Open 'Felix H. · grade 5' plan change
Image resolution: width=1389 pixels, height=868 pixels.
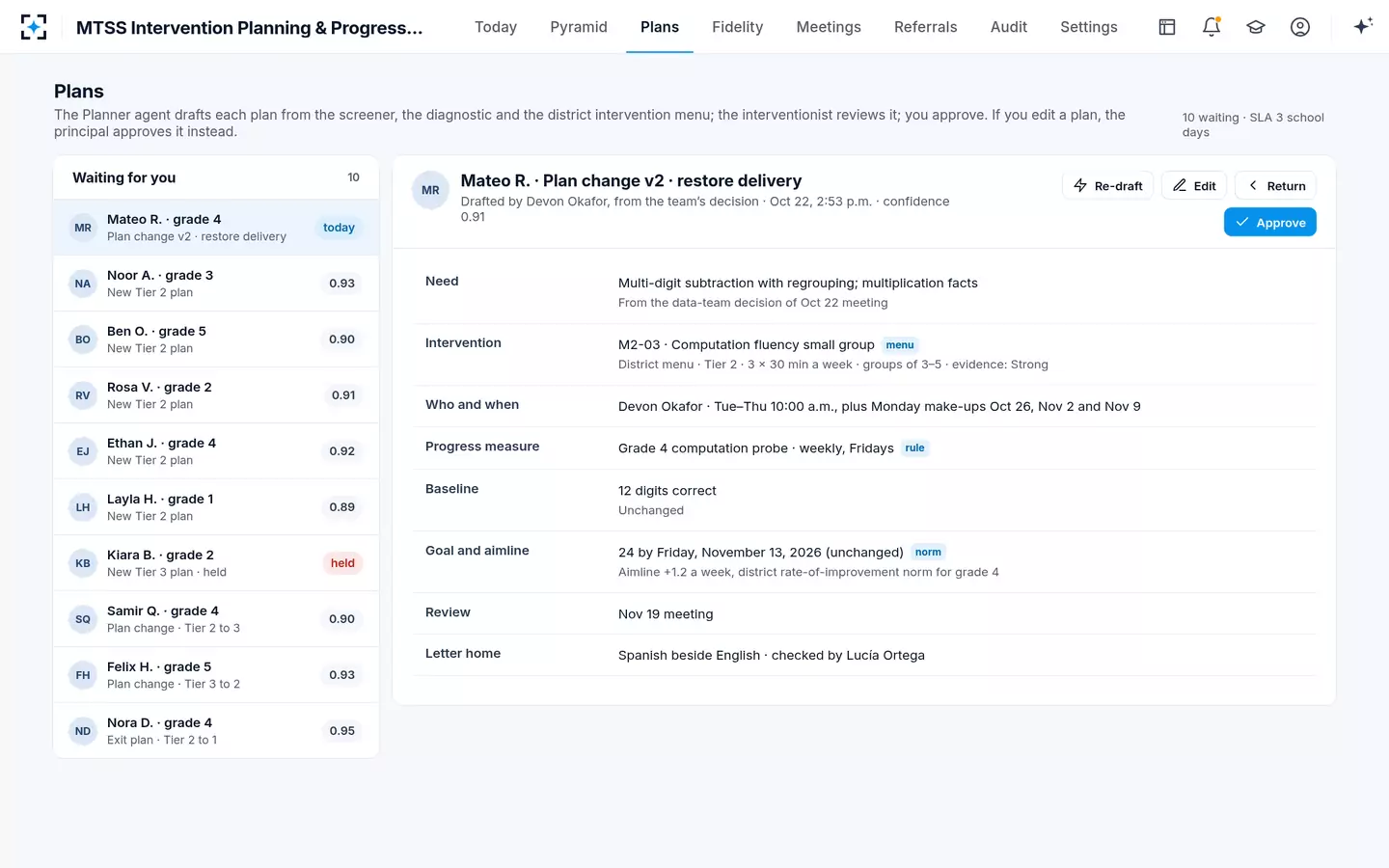216,675
